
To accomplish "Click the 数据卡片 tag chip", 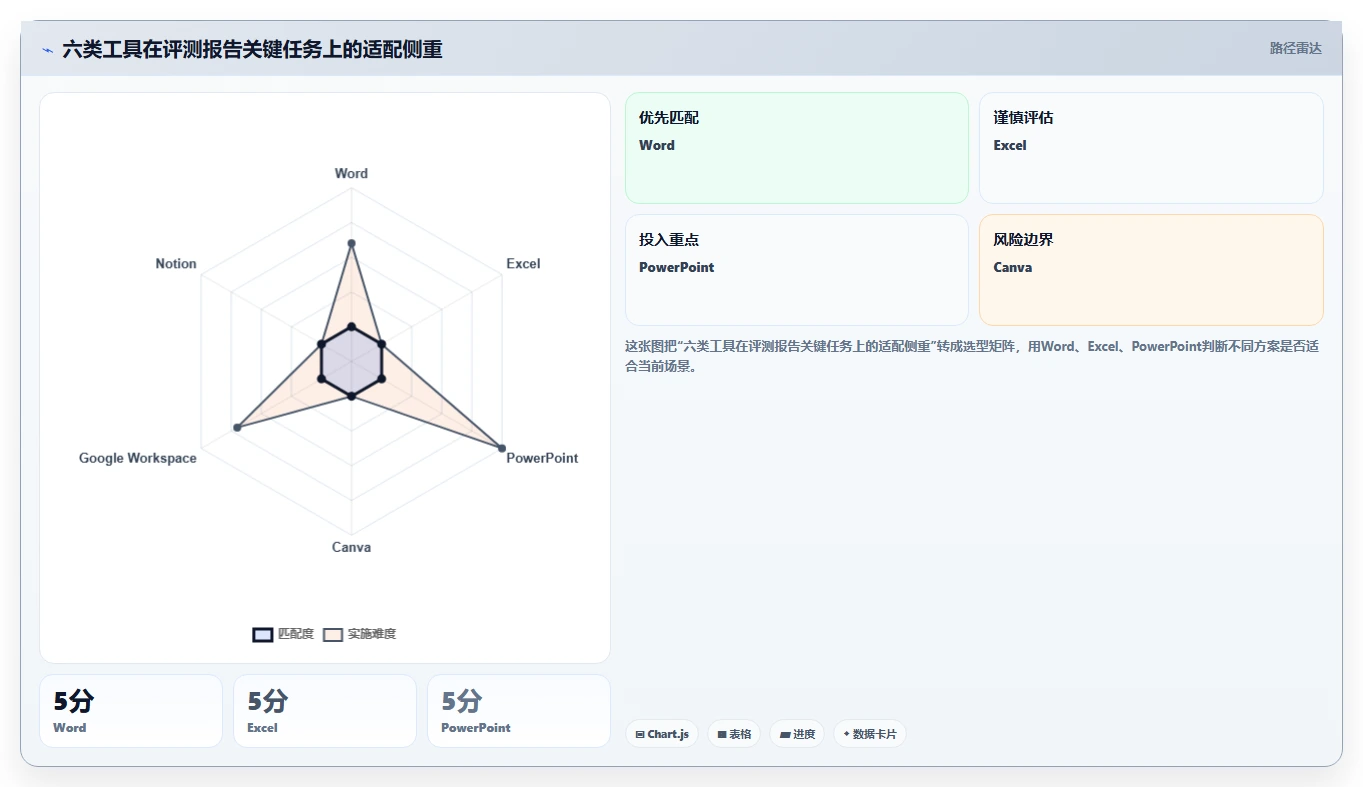I will 870,734.
